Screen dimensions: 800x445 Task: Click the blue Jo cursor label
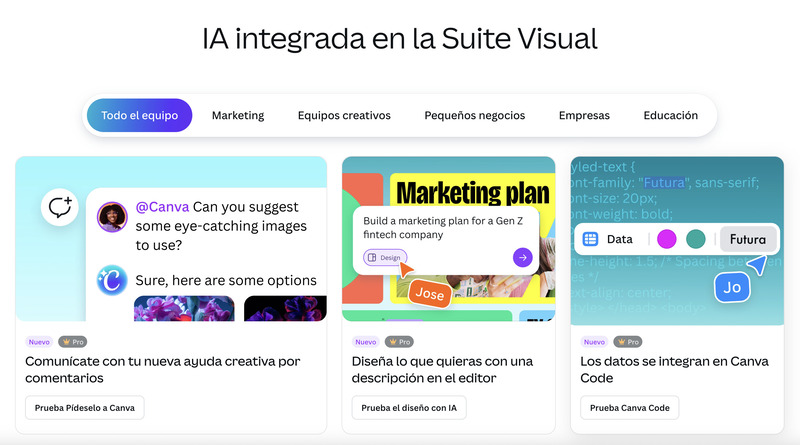pos(732,287)
